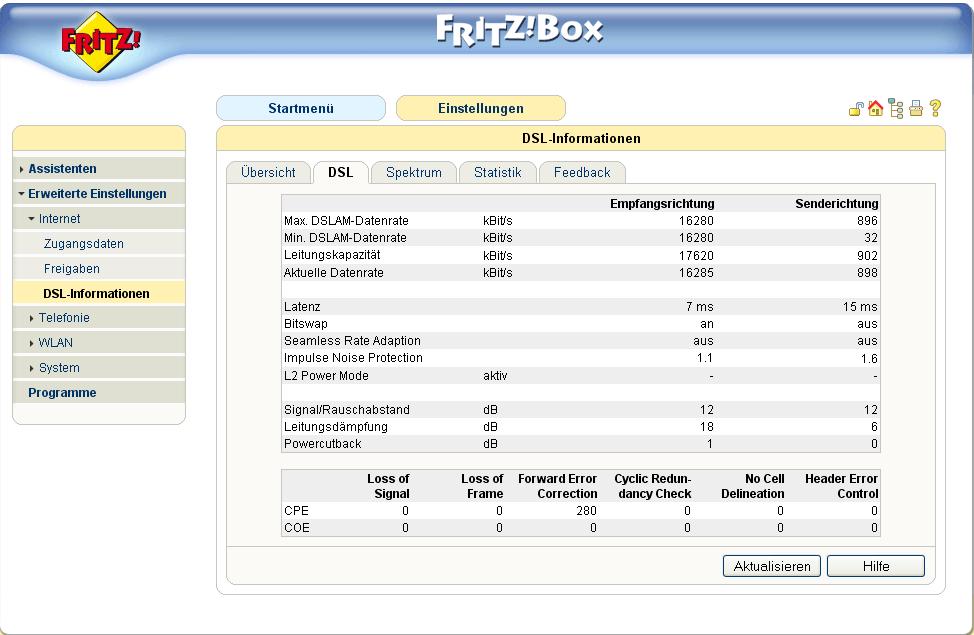Go to the Startmenü
The image size is (974, 635).
click(300, 108)
